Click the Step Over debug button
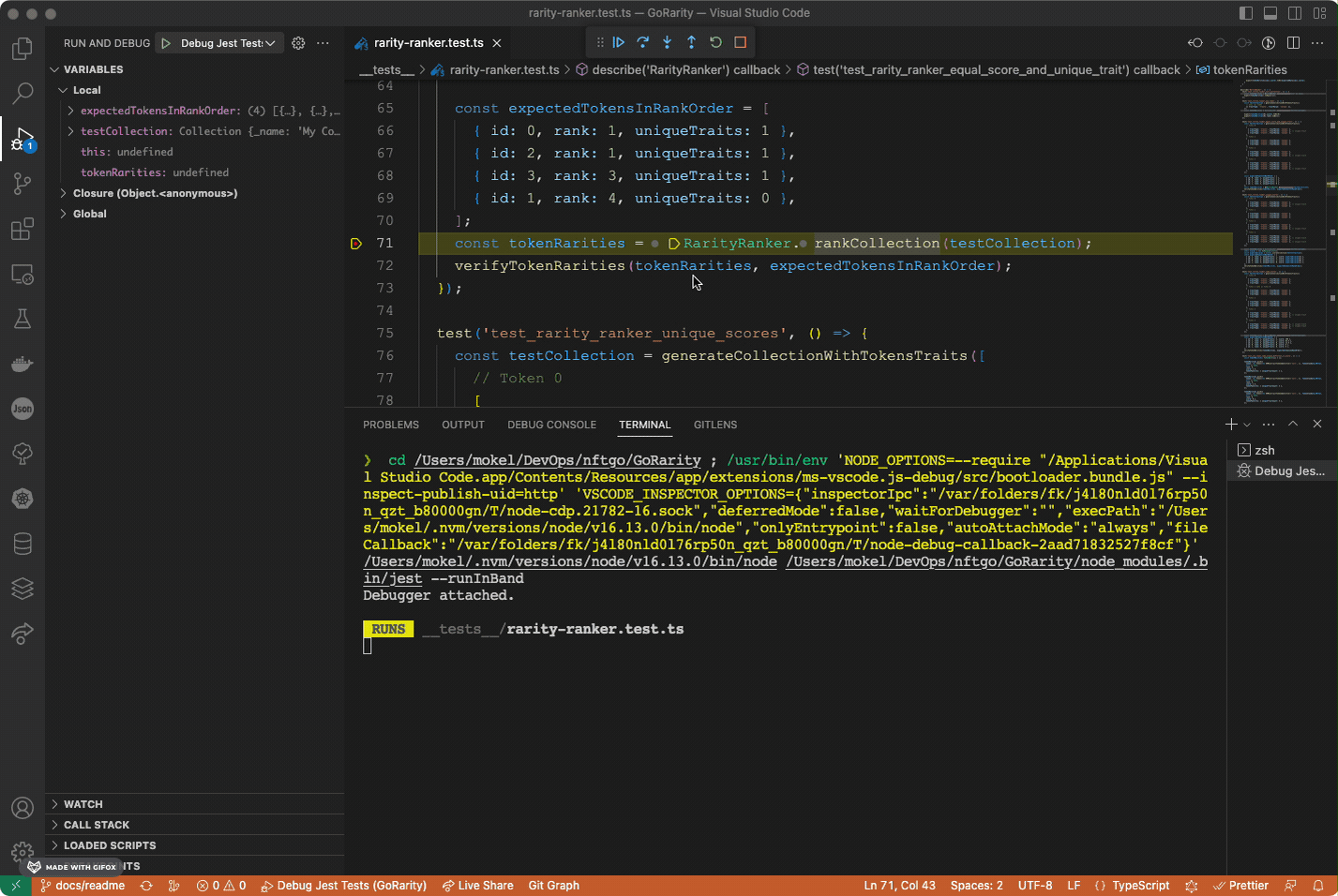The width and height of the screenshot is (1338, 896). tap(643, 42)
